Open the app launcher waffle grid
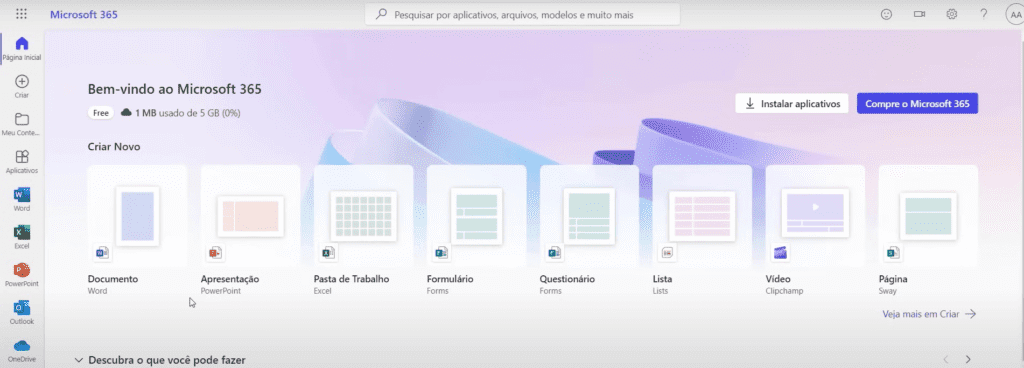1024x368 pixels. point(22,14)
